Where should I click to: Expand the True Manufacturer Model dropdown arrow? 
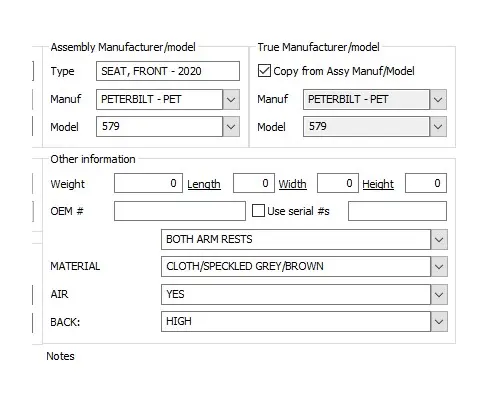point(438,127)
